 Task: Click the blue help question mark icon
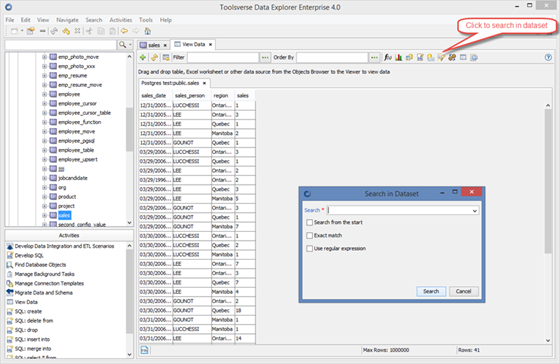(548, 58)
